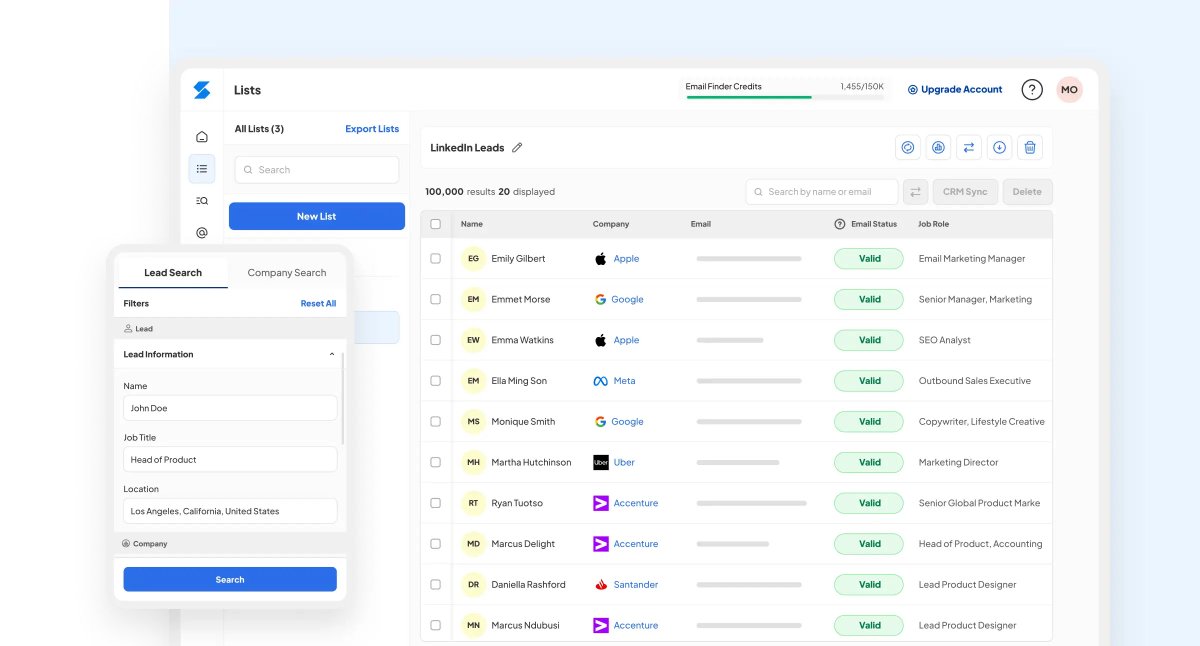Click the Valid status badge for Emmet Morse
Screen dimensions: 1200x646
[x=870, y=299]
